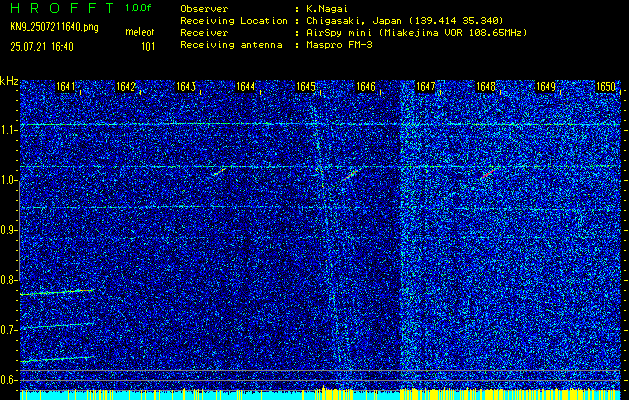Click the HROFFT title text

click(x=63, y=8)
